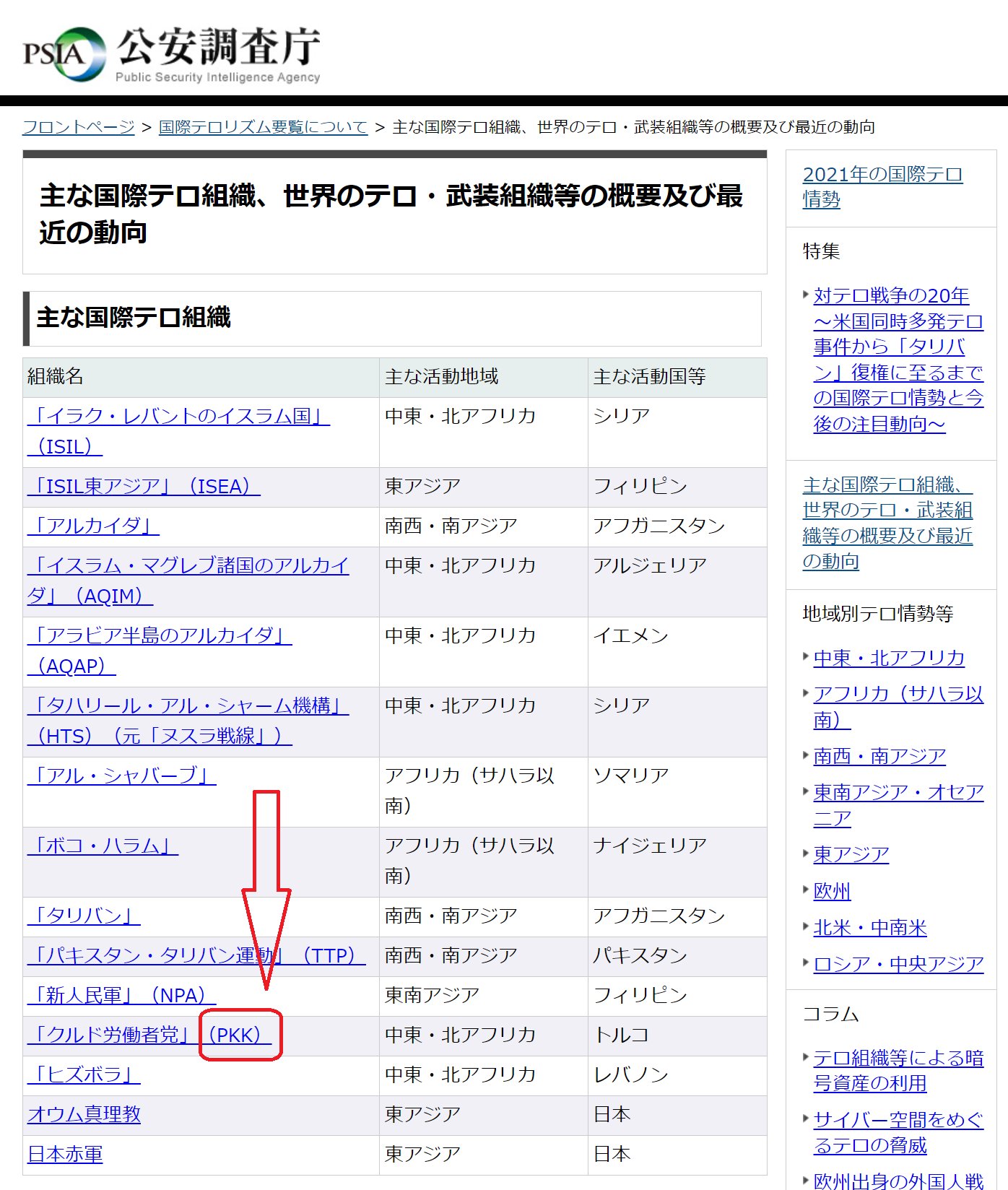The width and height of the screenshot is (1008, 1190).
Task: Open 「アラビア半島のアルカイダ」(AQAP) link
Action: (160, 651)
